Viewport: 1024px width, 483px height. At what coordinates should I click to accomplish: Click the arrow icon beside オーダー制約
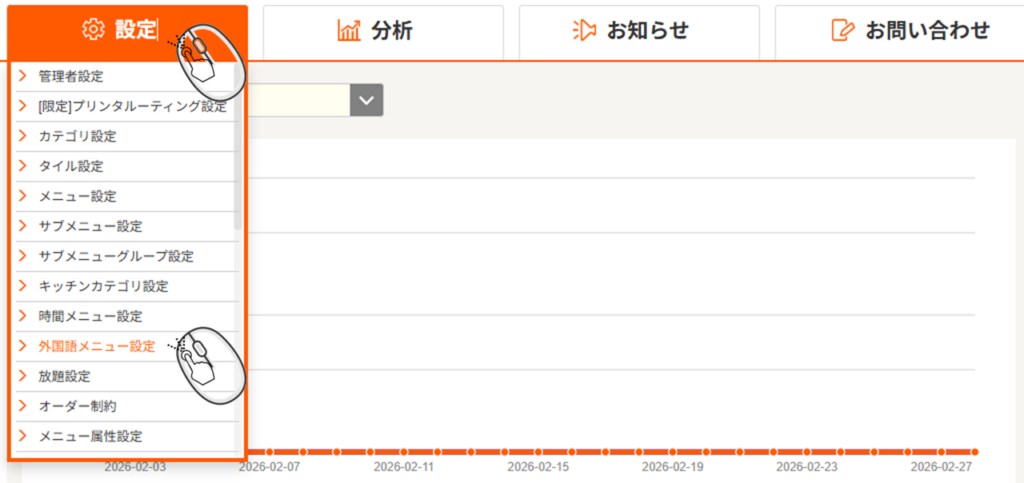22,406
